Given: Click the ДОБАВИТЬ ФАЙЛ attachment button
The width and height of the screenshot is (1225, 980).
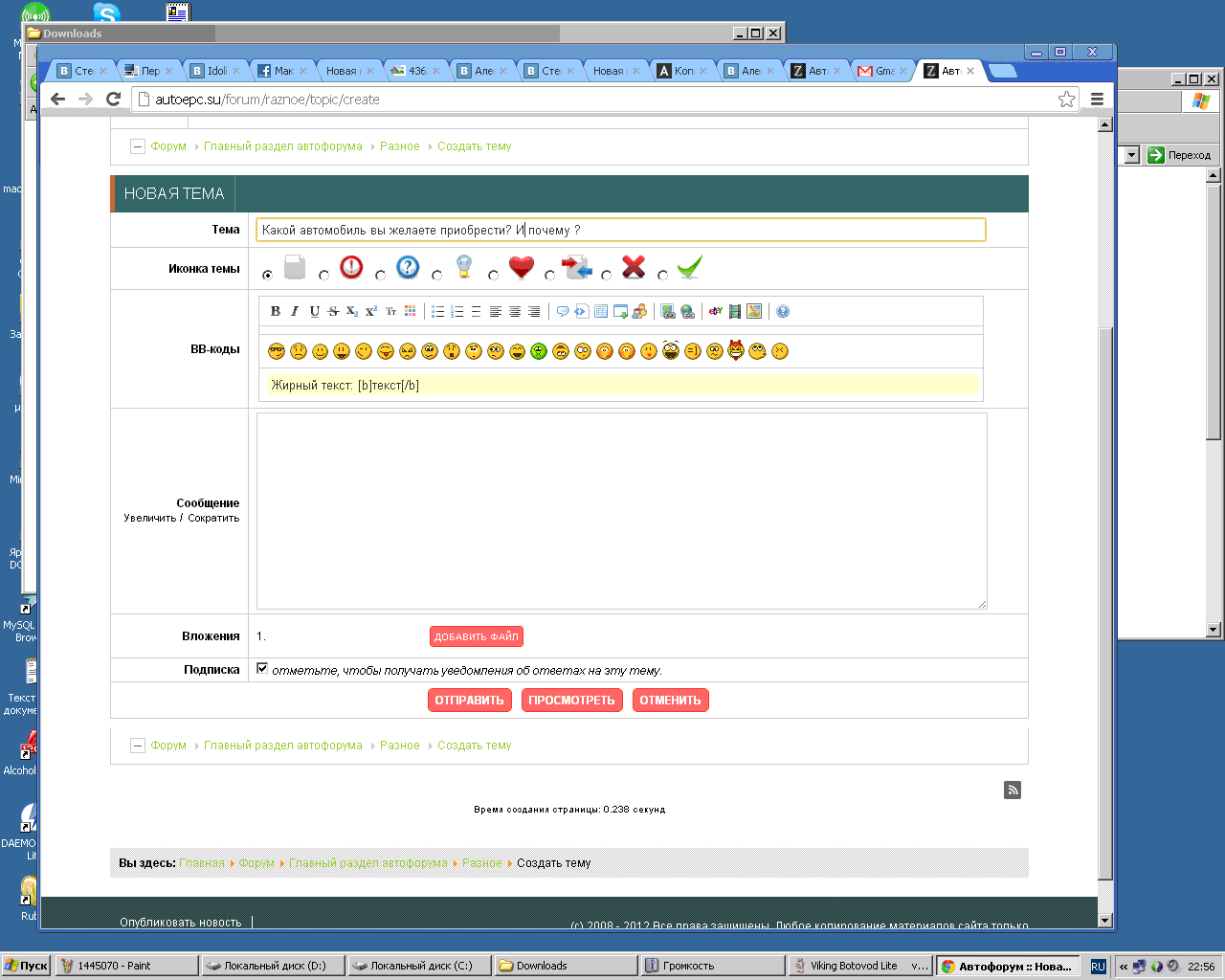Looking at the screenshot, I should tap(476, 636).
